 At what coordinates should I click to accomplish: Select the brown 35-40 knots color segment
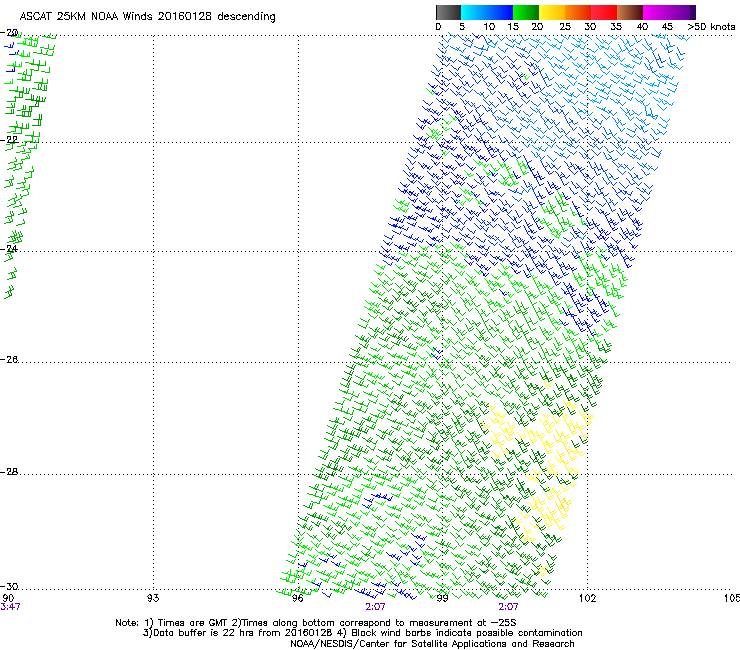pos(630,12)
